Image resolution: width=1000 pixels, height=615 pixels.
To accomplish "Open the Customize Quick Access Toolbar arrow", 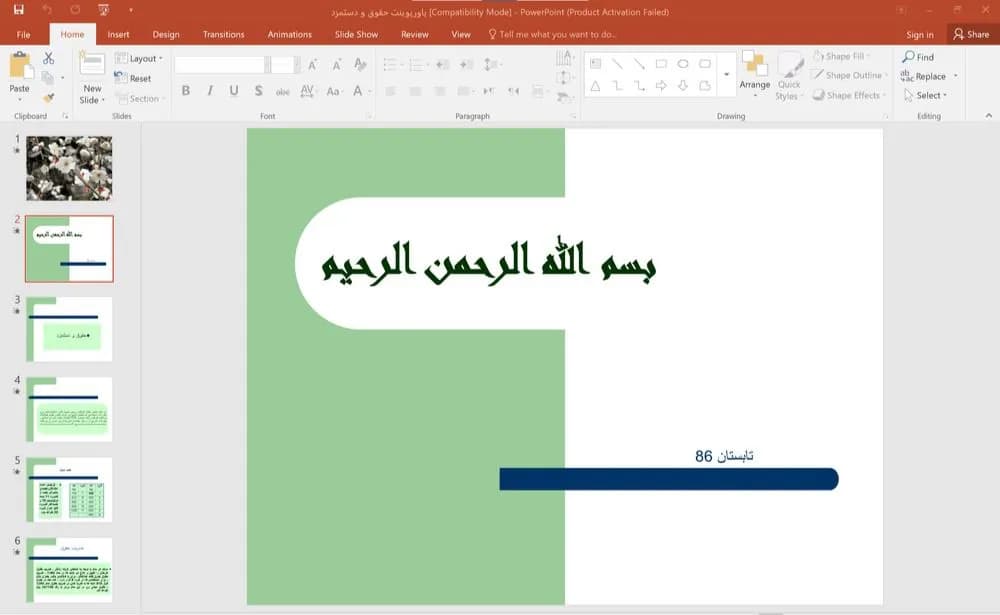I will click(131, 10).
